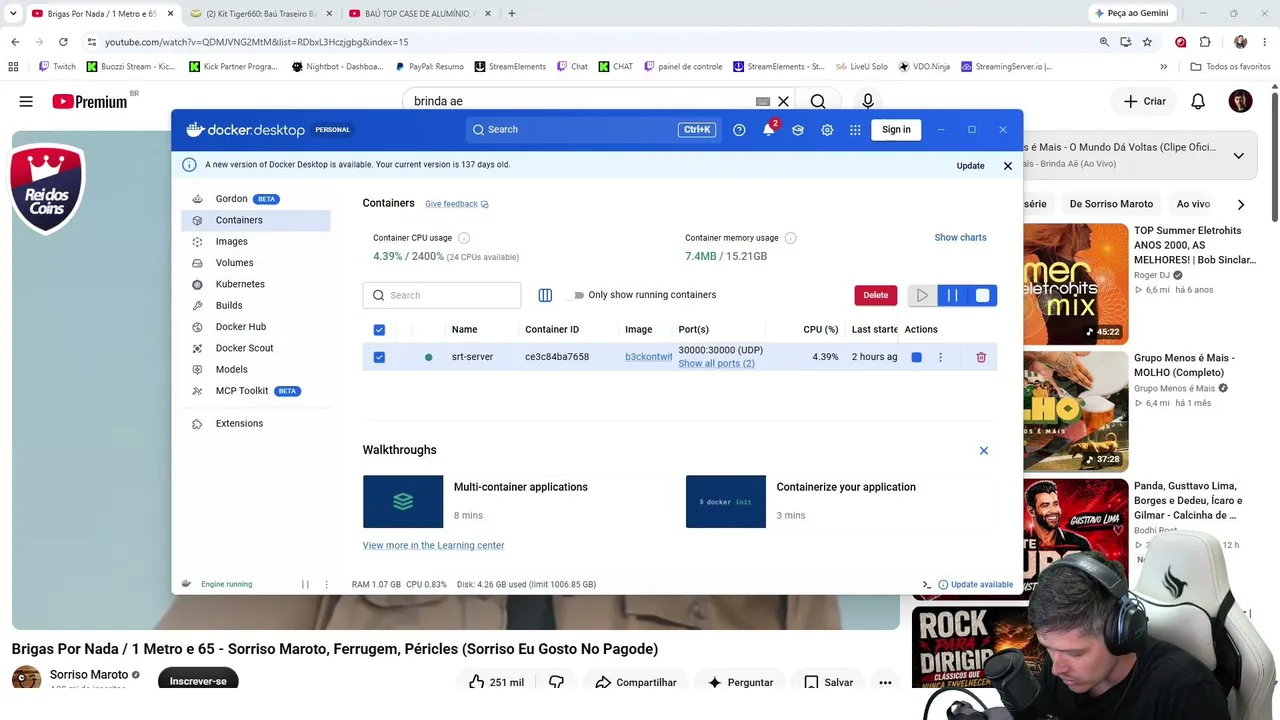Open Multi-container applications walkthrough thumbnail
This screenshot has width=1280, height=720.
pos(403,502)
